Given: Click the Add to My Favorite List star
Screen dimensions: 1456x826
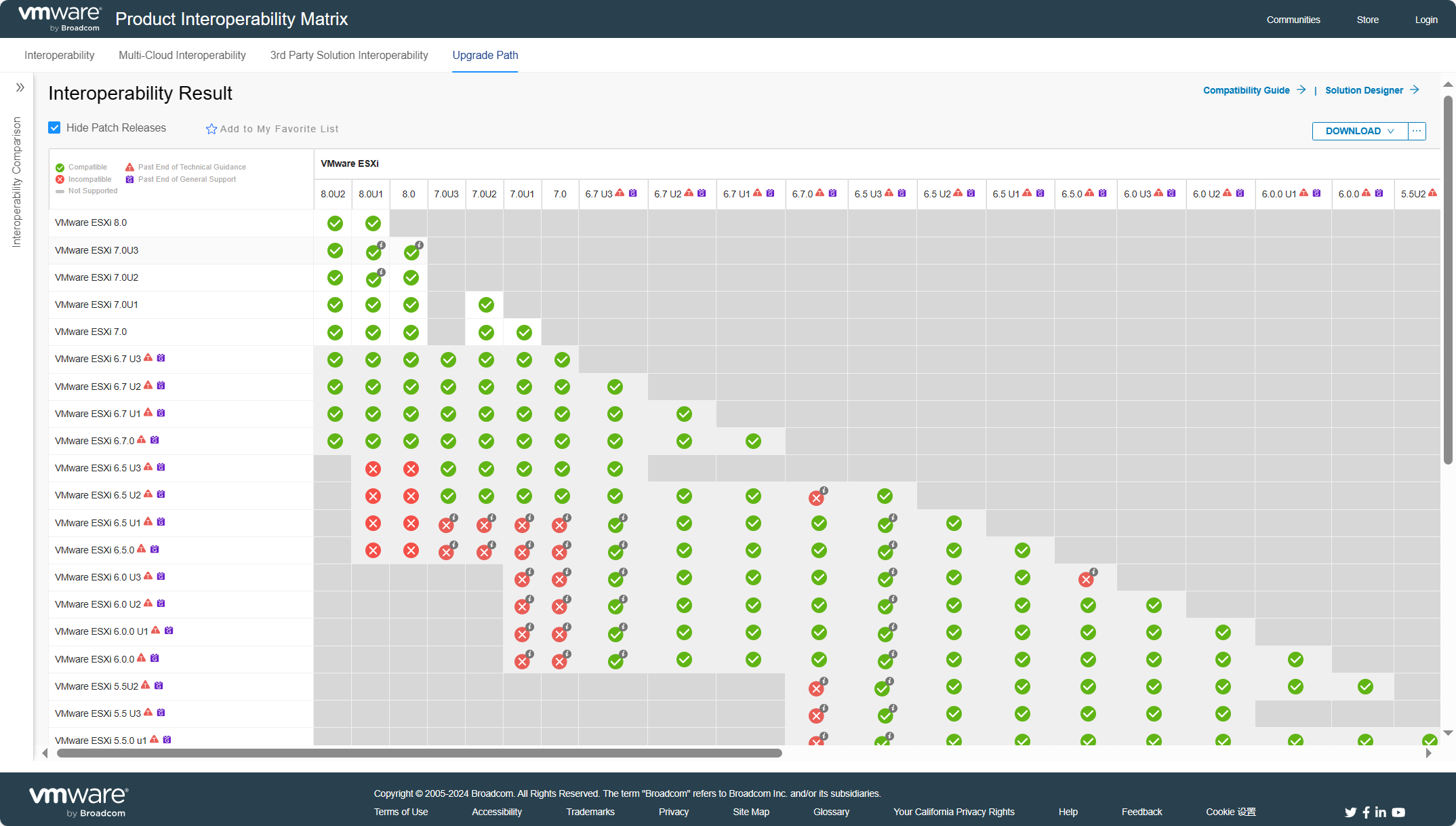Looking at the screenshot, I should 211,129.
